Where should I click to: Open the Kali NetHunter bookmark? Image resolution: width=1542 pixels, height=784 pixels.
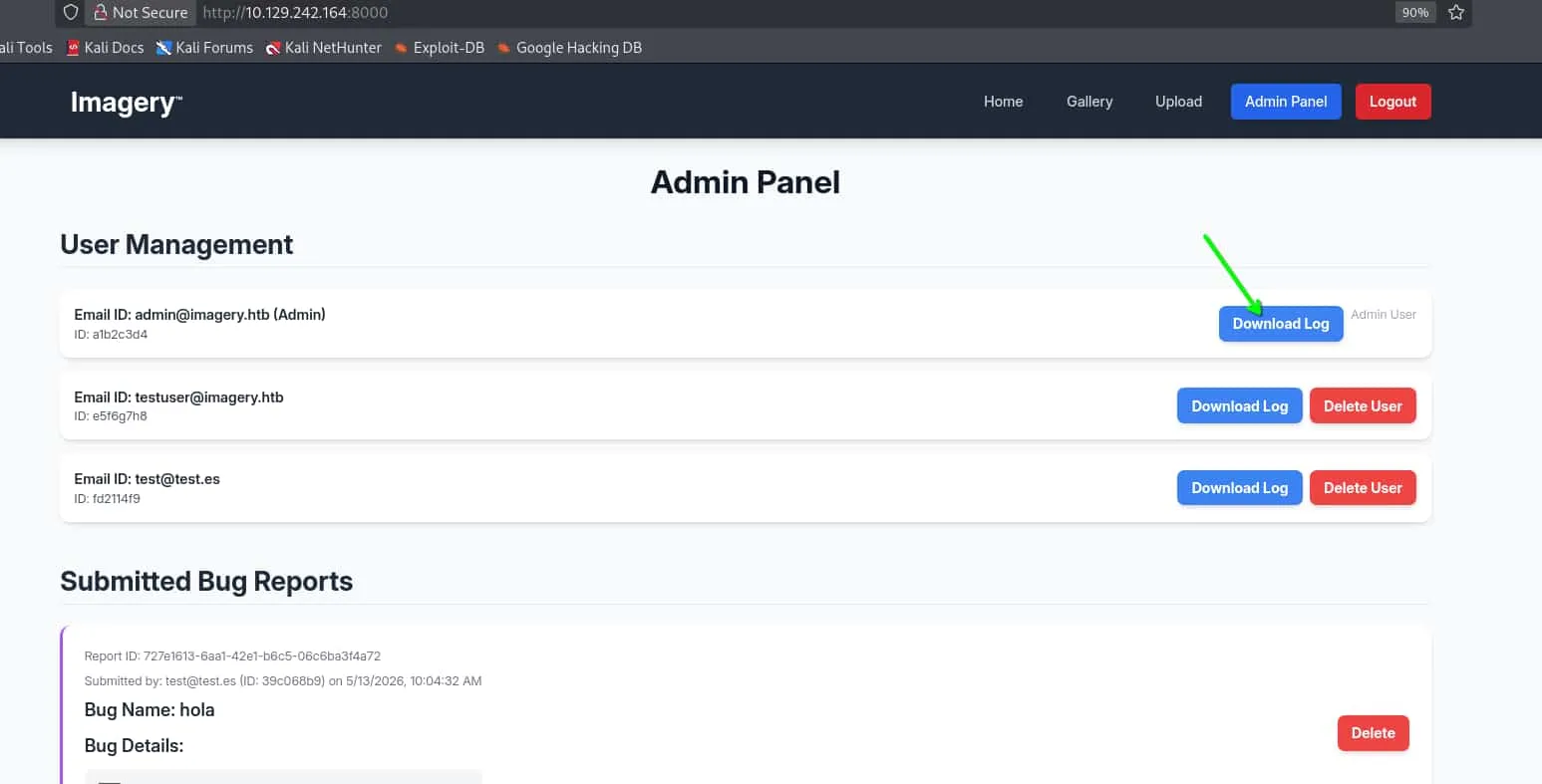(x=324, y=47)
